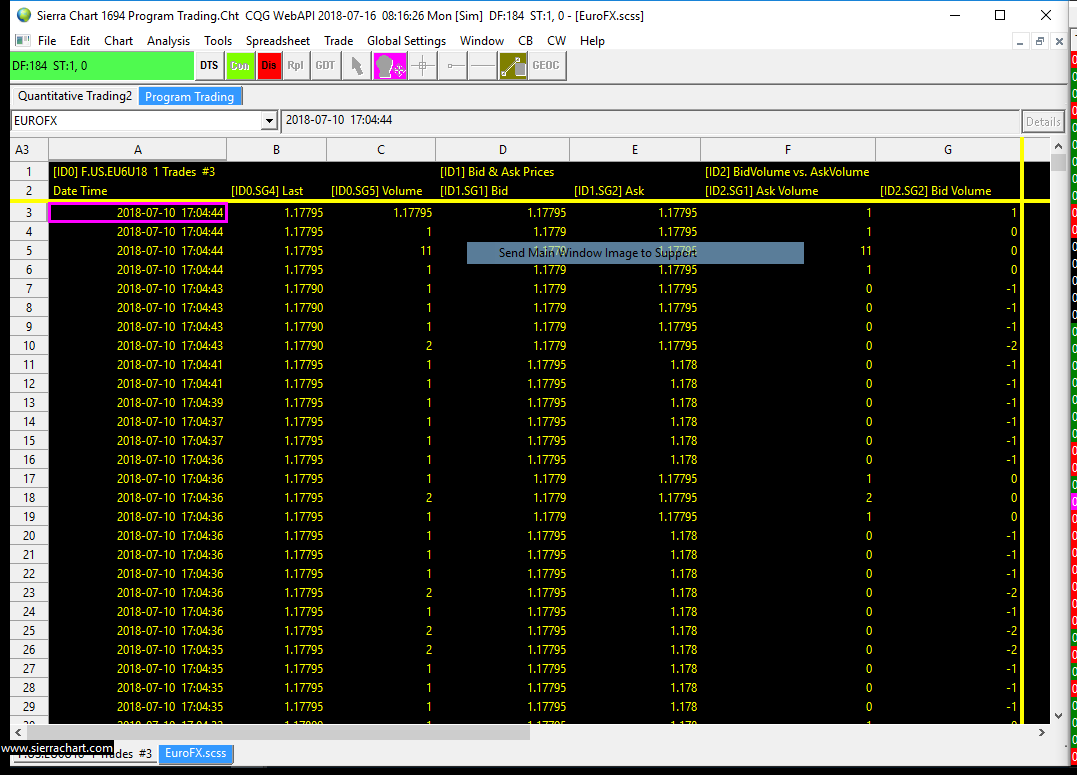Viewport: 1077px width, 775px height.
Task: Click the magenta head chart tool icon
Action: (389, 66)
